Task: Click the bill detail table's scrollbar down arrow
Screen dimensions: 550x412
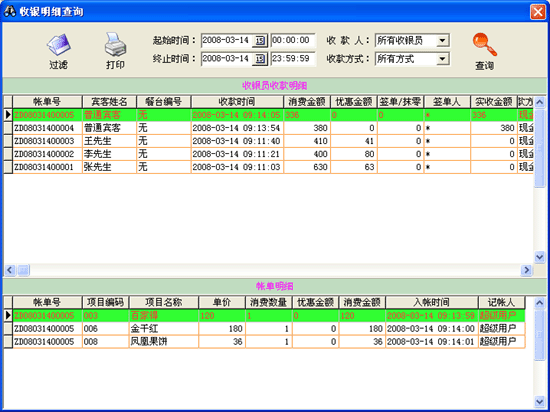Action: pyautogui.click(x=539, y=401)
